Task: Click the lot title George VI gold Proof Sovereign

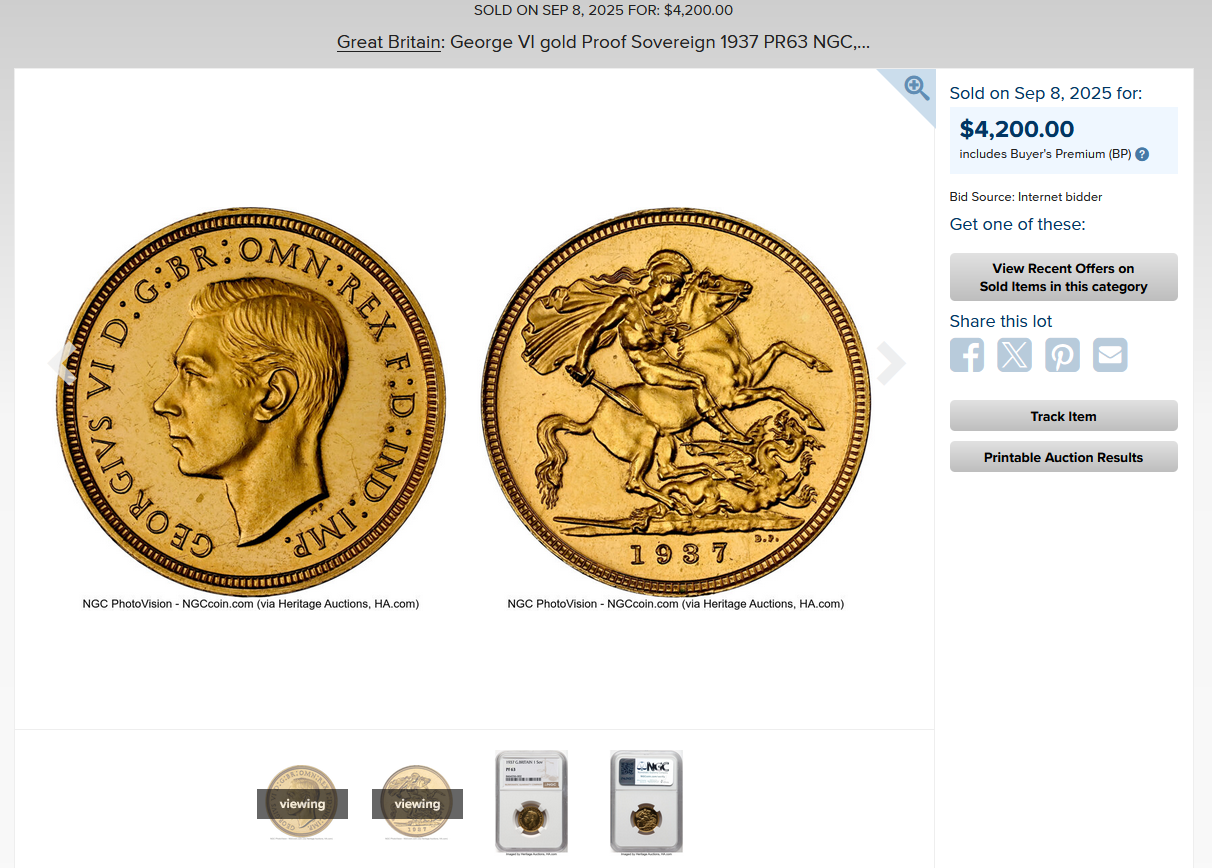Action: 660,42
